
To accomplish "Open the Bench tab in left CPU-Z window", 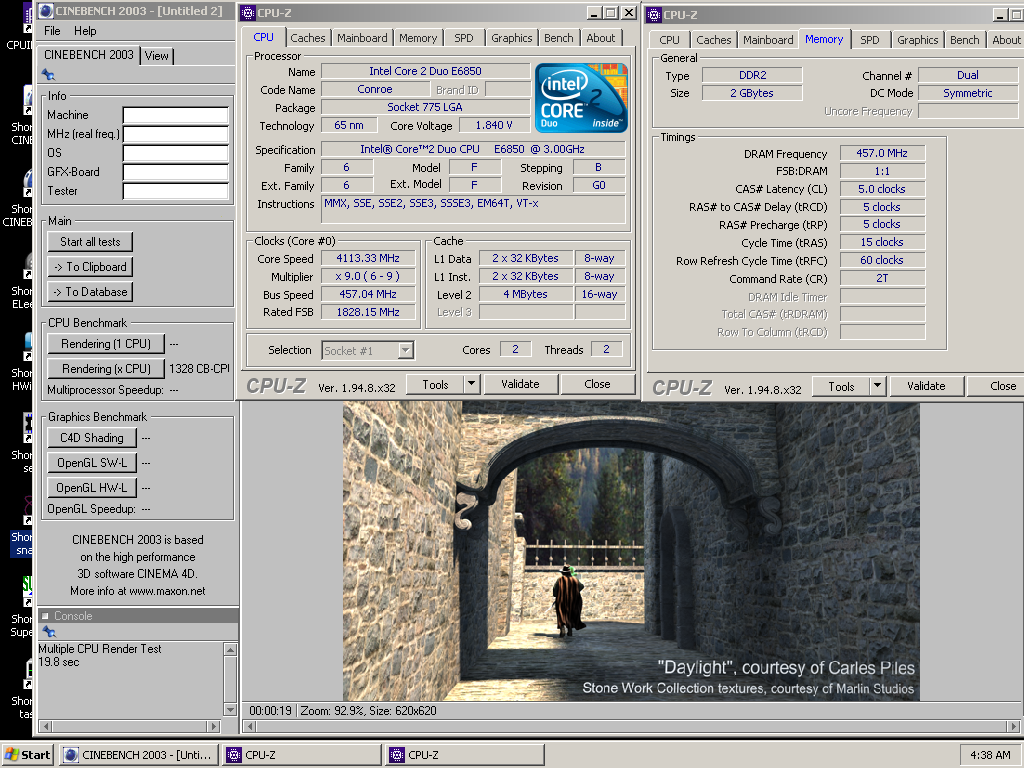I will click(559, 38).
